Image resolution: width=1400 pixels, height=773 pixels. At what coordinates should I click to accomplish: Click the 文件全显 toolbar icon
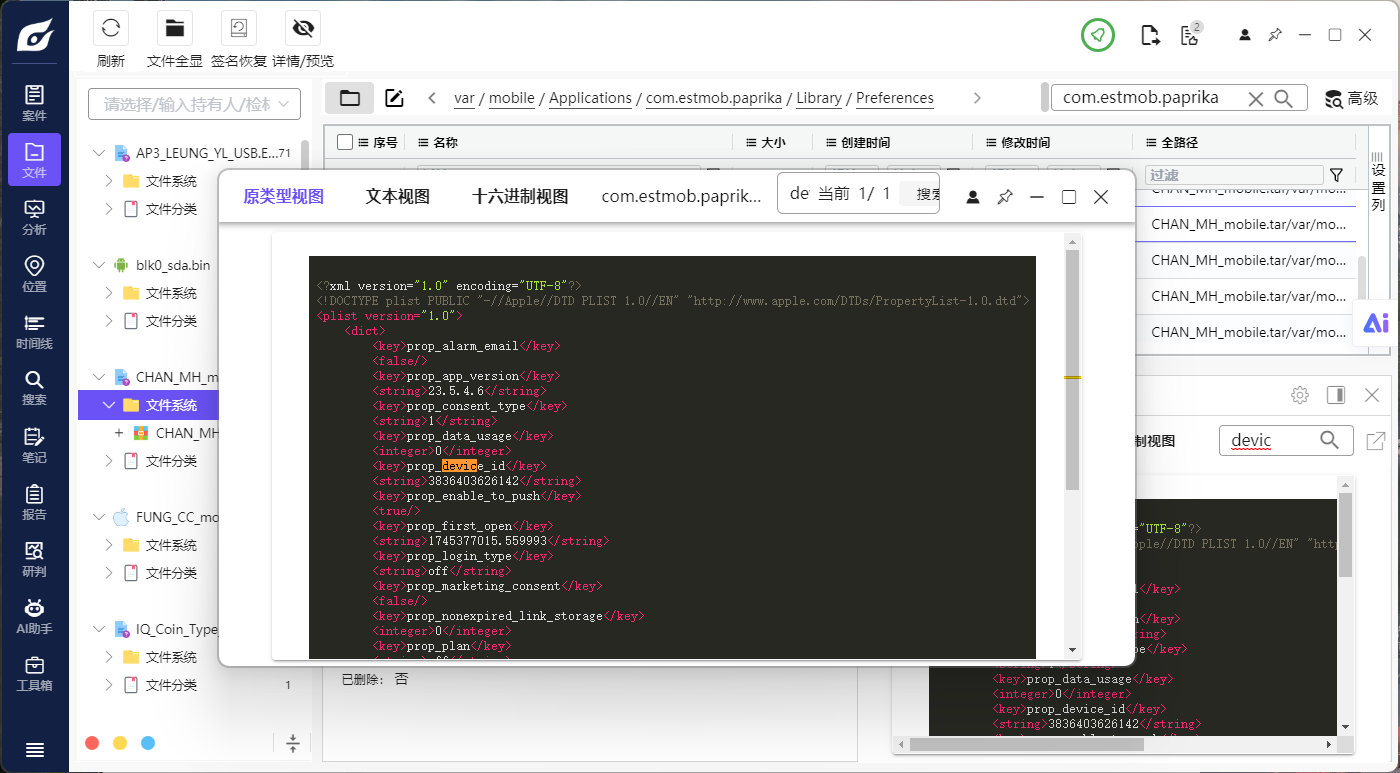pyautogui.click(x=175, y=27)
